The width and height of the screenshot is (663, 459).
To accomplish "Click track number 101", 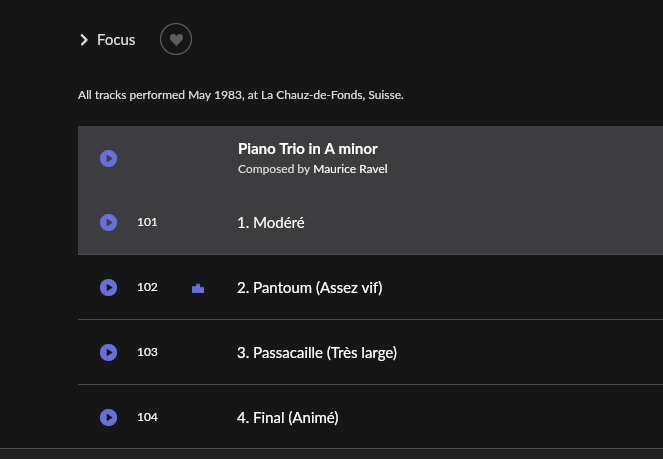I will pyautogui.click(x=147, y=222).
